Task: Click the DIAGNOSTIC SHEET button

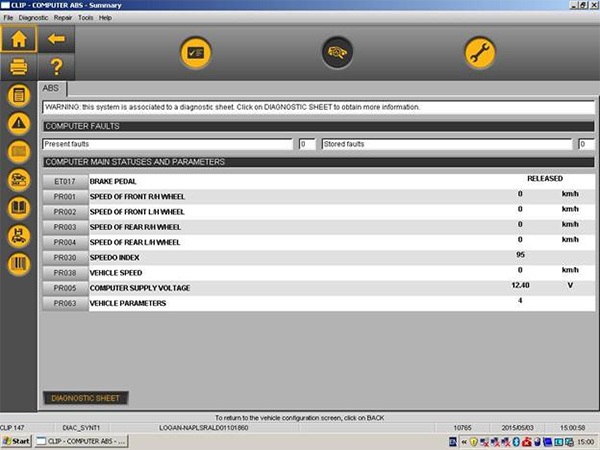Action: [85, 398]
